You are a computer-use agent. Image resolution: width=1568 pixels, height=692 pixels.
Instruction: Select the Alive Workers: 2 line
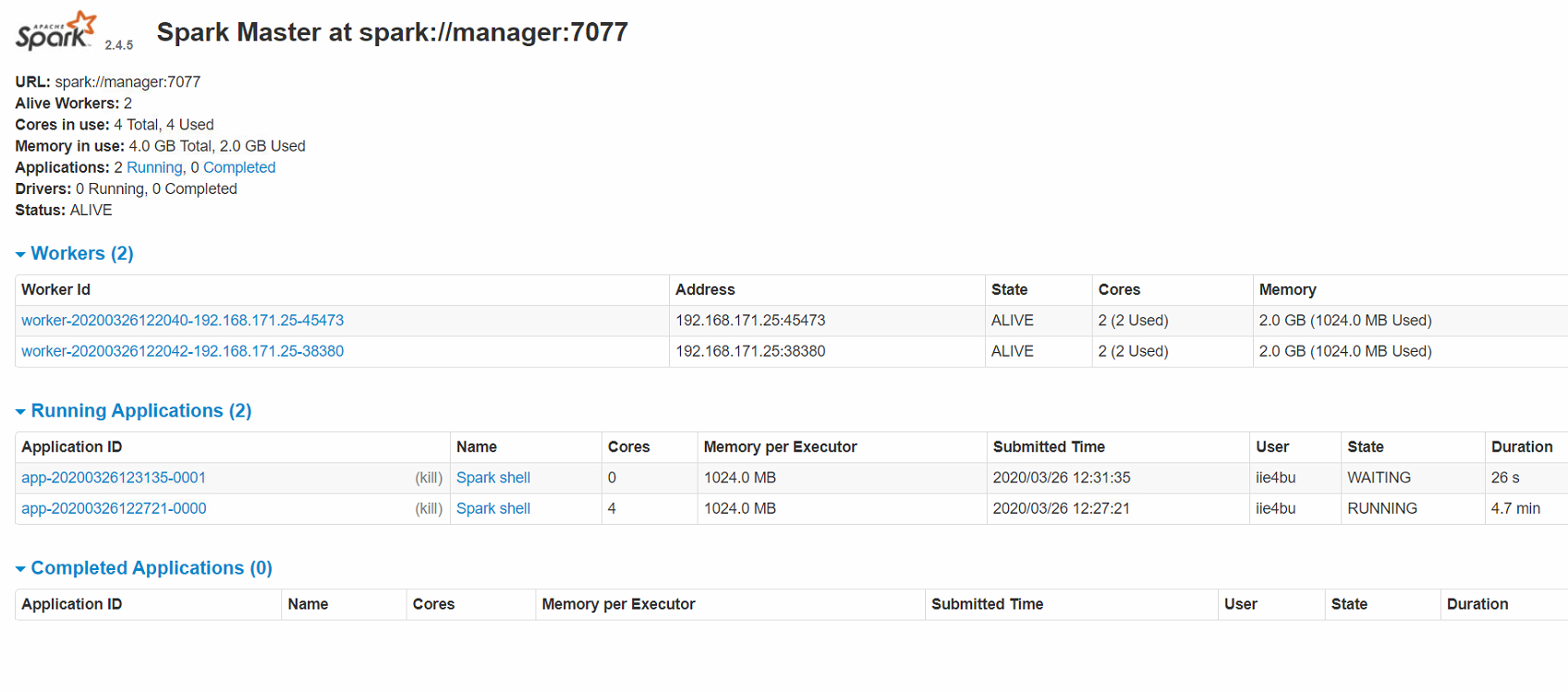(74, 103)
